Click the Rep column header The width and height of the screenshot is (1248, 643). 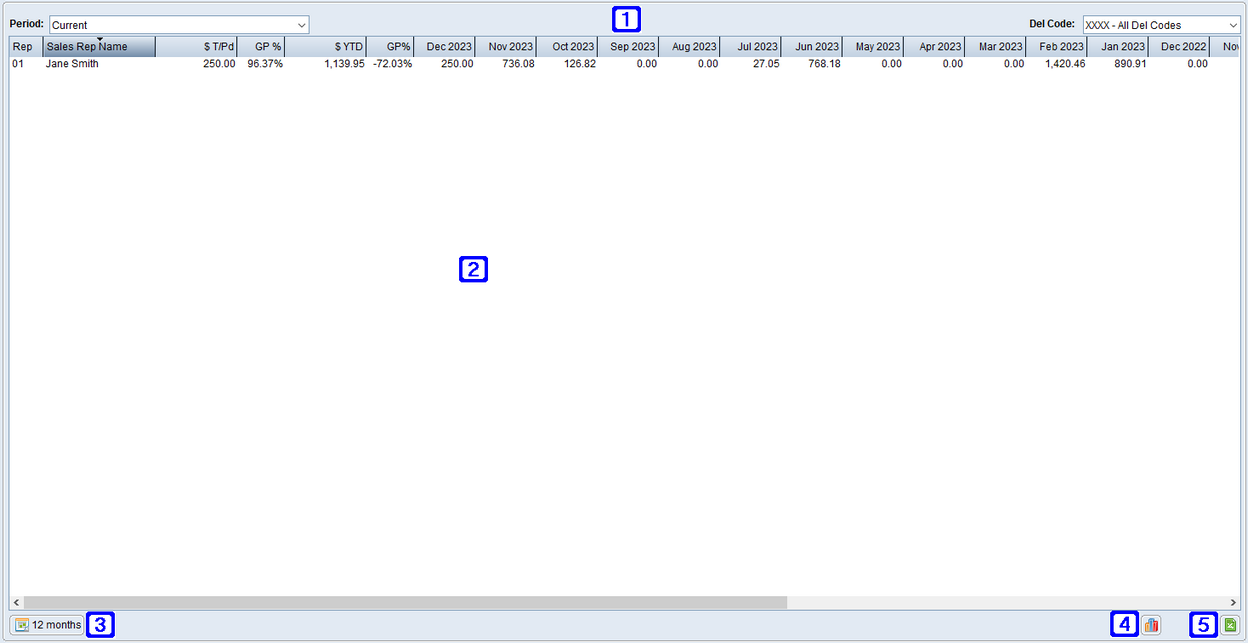(x=22, y=46)
